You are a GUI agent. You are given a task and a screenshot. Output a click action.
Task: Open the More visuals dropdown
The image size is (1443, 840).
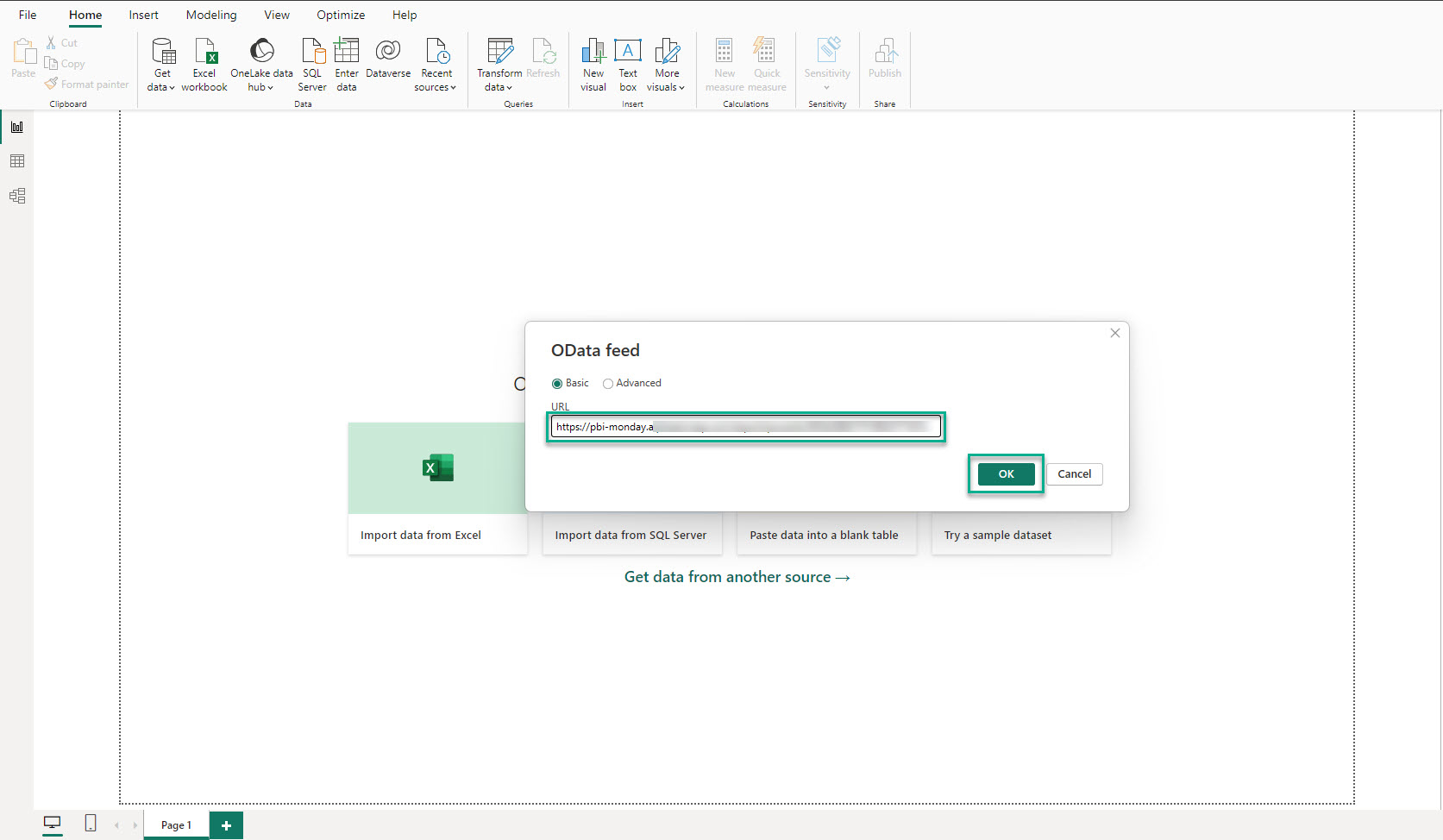[666, 86]
